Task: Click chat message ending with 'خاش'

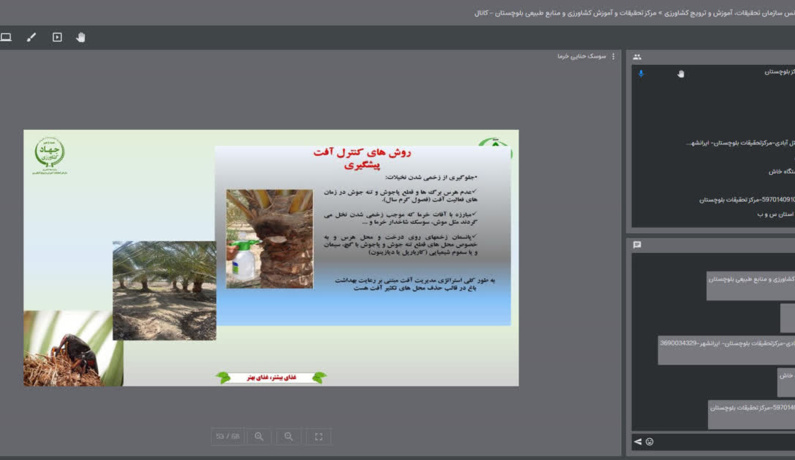Action: [786, 382]
